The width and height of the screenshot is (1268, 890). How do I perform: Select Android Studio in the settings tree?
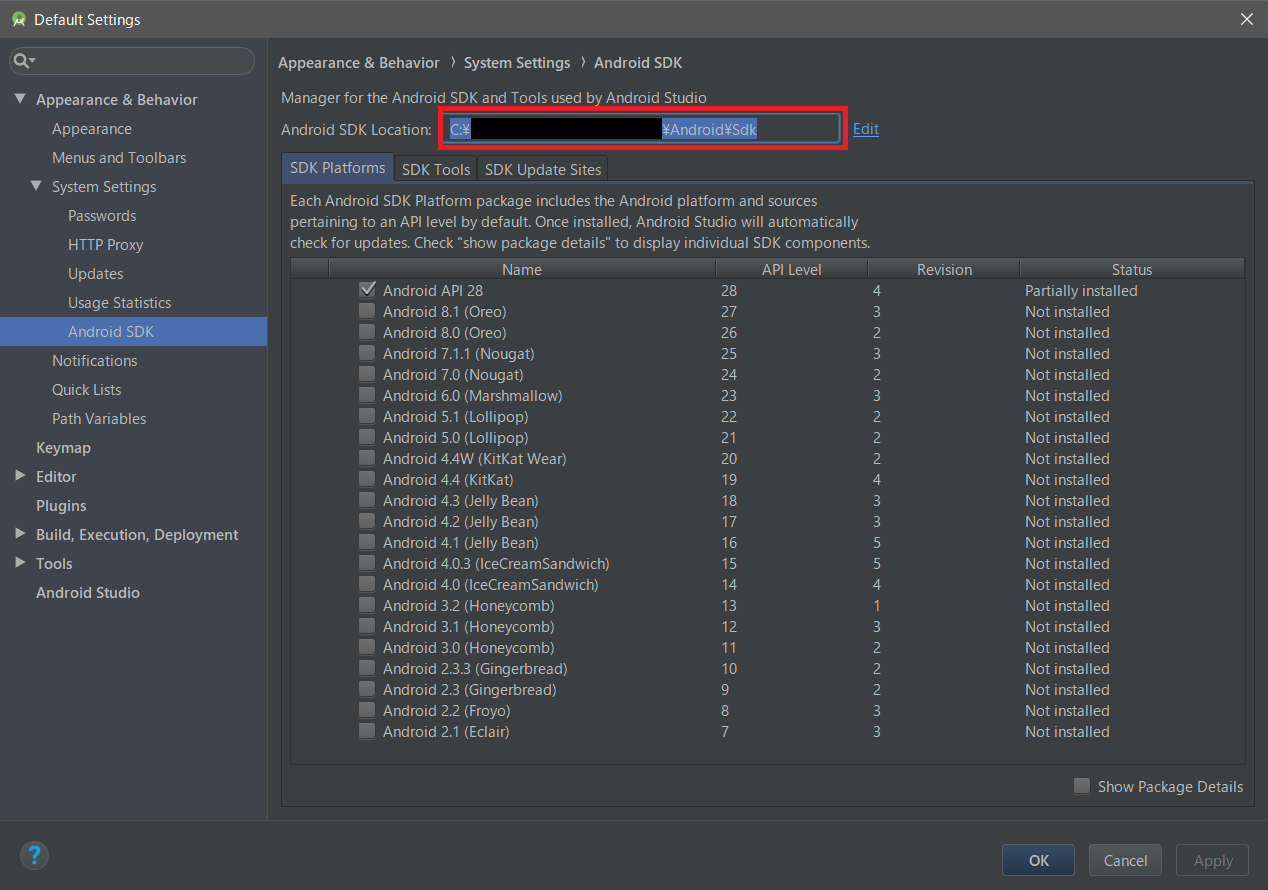tap(88, 592)
